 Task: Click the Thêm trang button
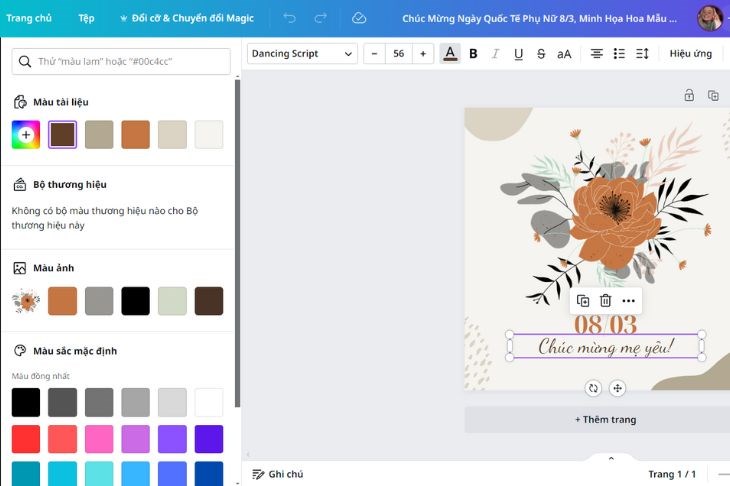605,420
